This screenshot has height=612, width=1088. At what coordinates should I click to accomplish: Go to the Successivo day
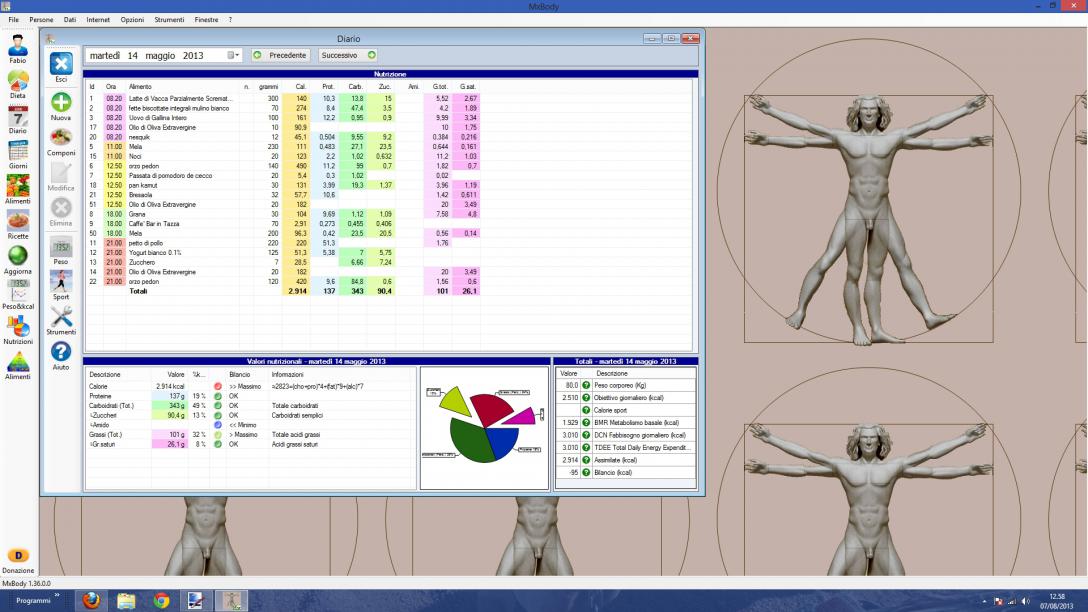click(348, 55)
